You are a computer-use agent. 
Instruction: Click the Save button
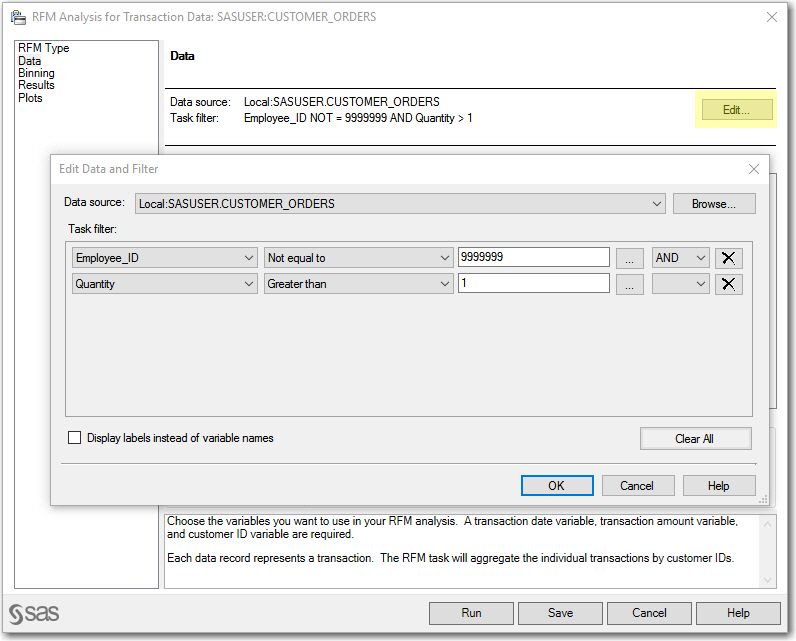coord(560,613)
